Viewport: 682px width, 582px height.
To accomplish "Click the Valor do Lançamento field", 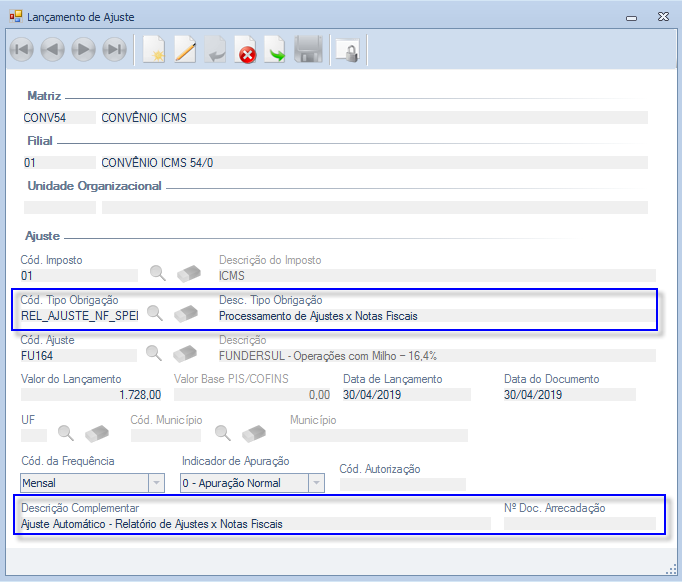I will click(x=91, y=395).
